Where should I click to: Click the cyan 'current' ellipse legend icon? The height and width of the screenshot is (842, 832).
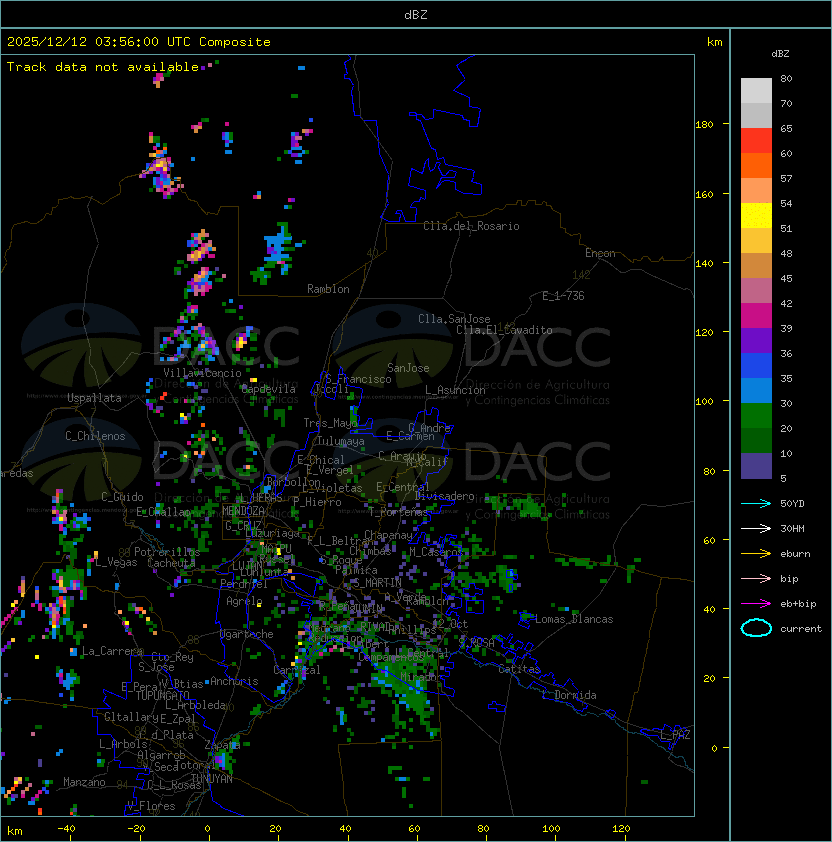coord(756,628)
